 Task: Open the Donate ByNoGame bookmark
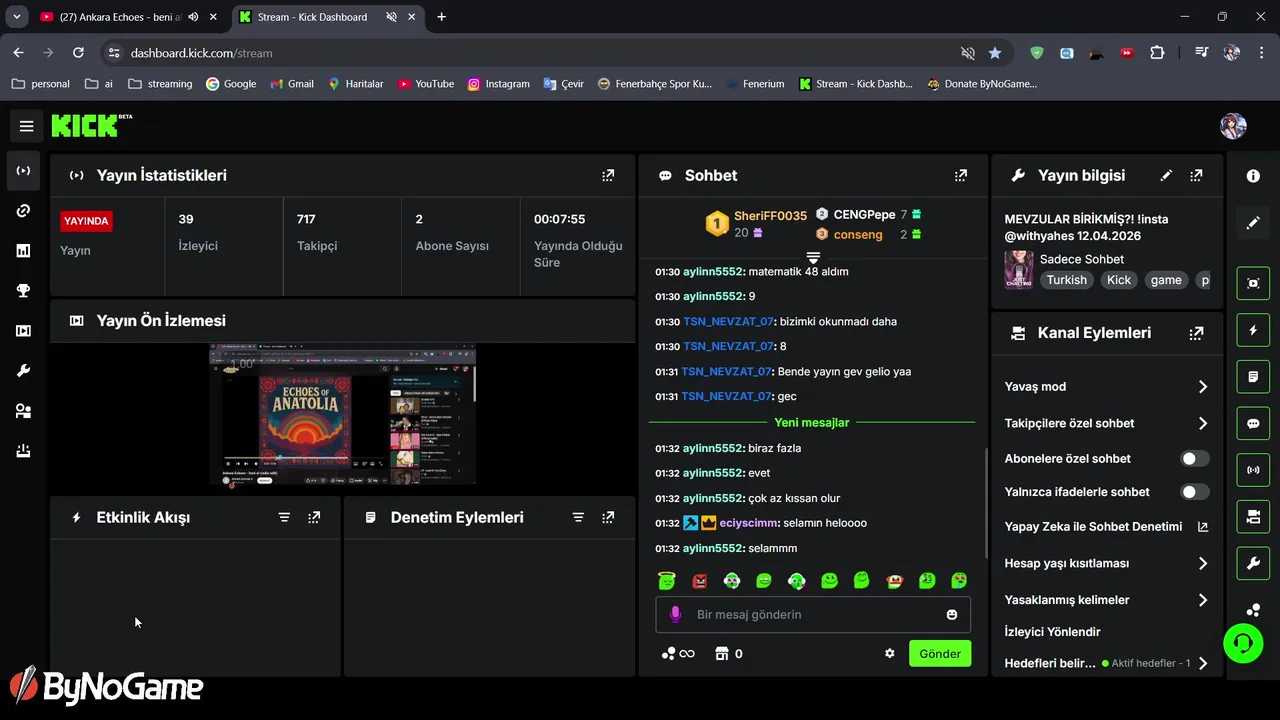point(982,84)
